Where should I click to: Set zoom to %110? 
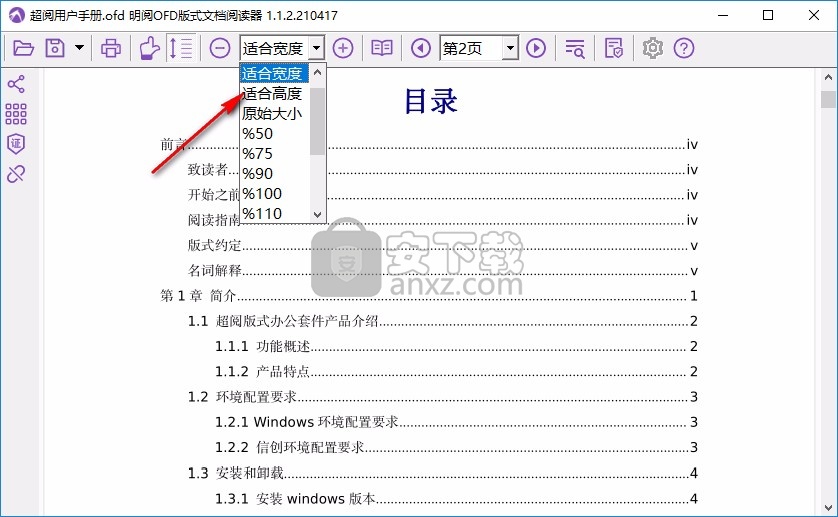coord(274,213)
